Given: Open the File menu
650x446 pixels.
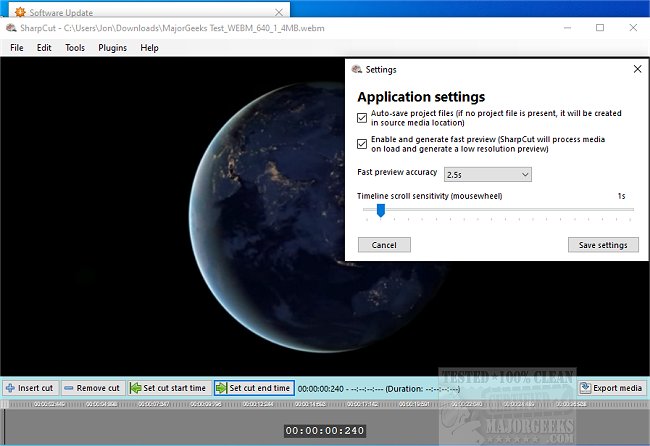Looking at the screenshot, I should click(17, 48).
